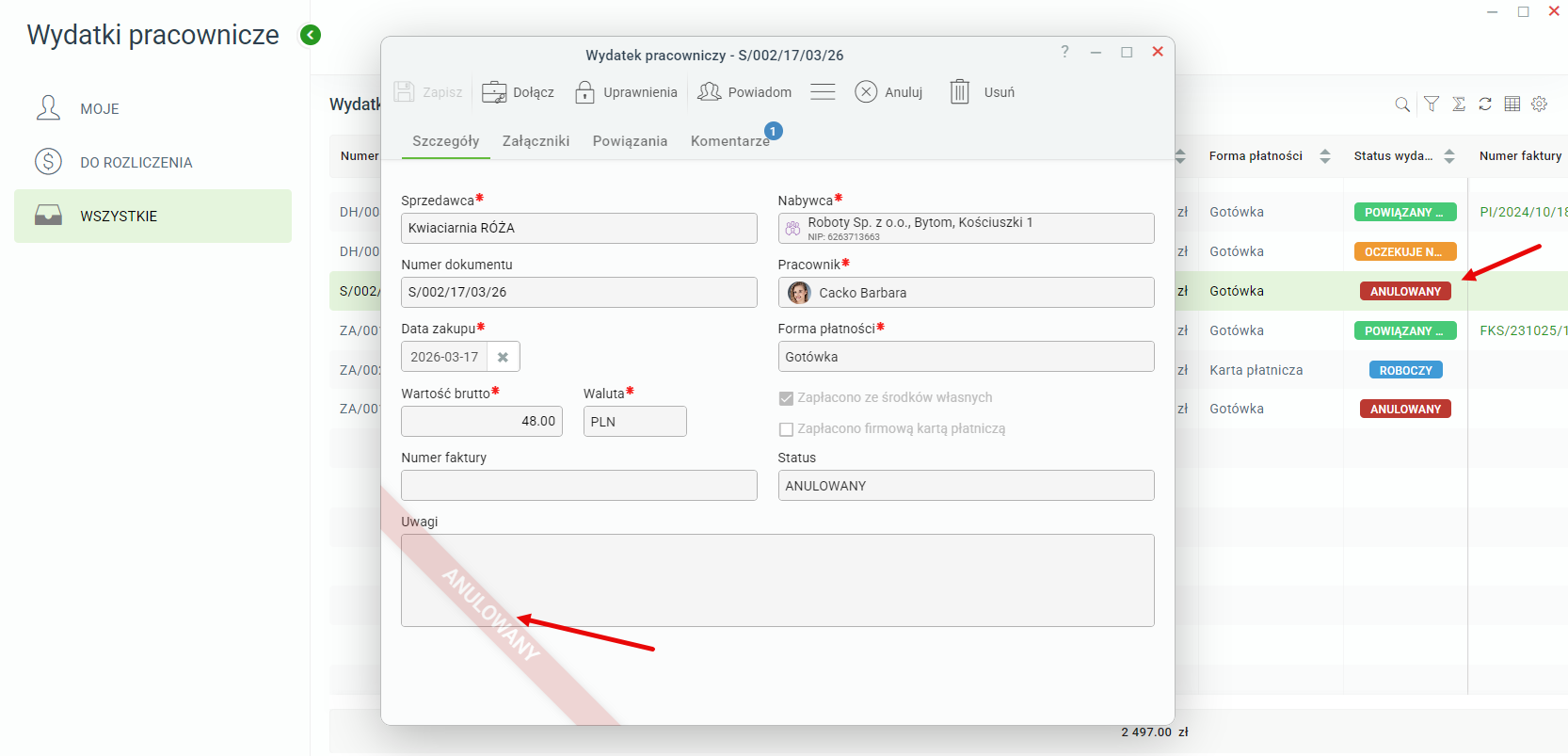Open table columns grid icon
The height and width of the screenshot is (756, 1568).
(1512, 105)
